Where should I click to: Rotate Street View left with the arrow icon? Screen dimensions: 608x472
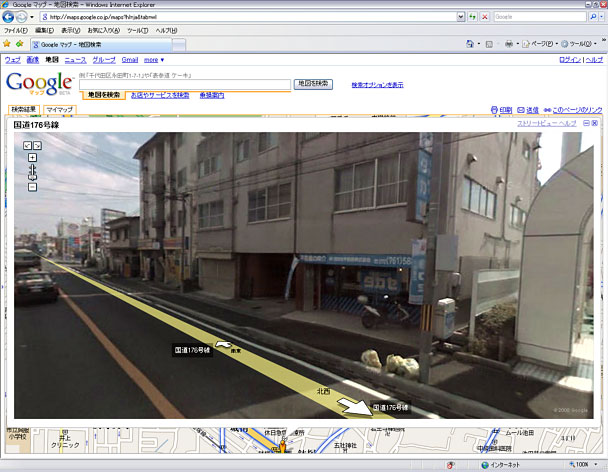27,145
